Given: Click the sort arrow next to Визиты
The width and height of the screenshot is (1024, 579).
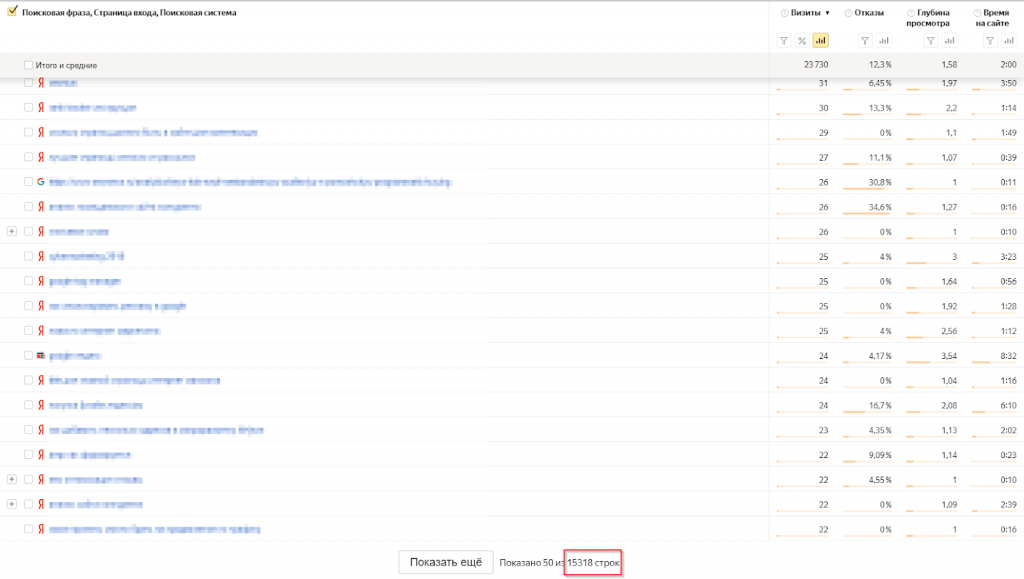Looking at the screenshot, I should pyautogui.click(x=827, y=13).
